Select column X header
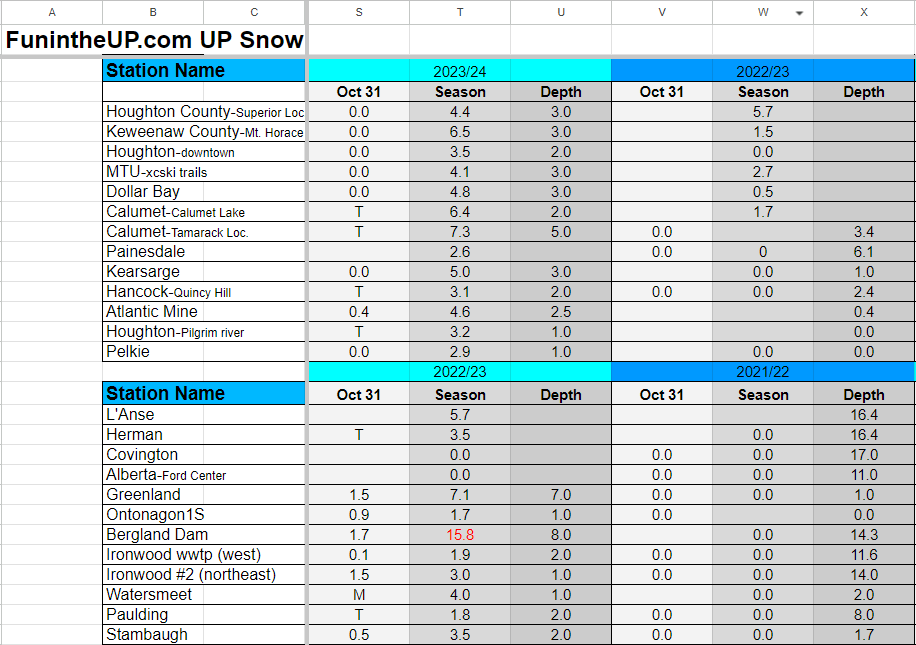 click(x=864, y=12)
